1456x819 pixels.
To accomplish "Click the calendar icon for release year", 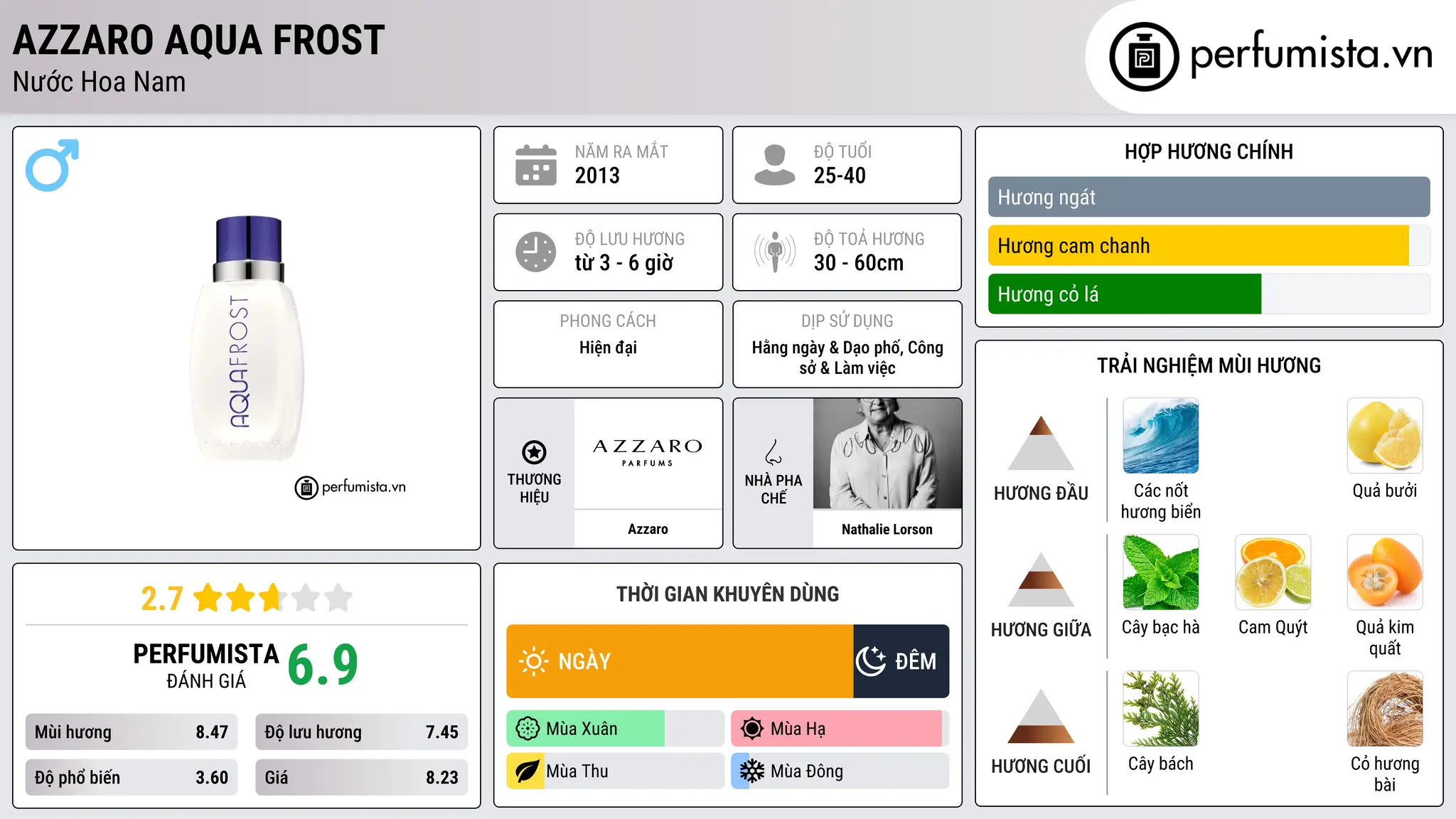I will click(536, 165).
